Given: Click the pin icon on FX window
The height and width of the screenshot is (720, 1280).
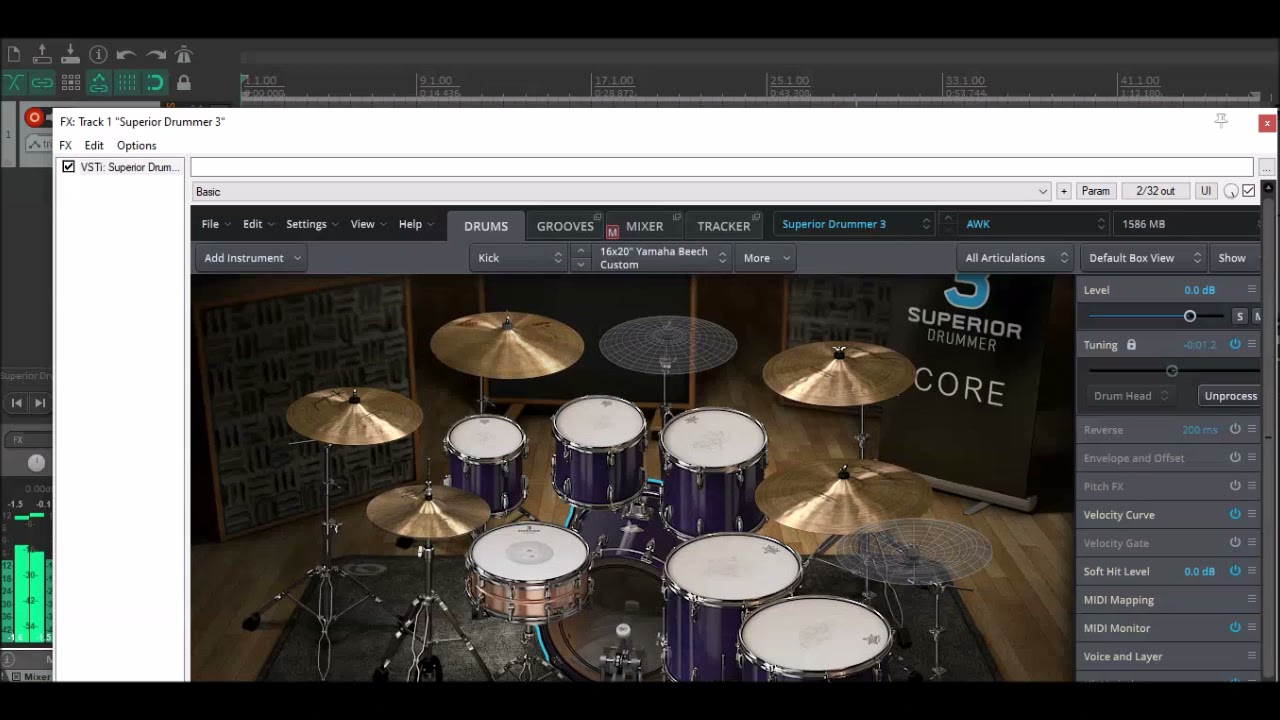Looking at the screenshot, I should (1221, 121).
